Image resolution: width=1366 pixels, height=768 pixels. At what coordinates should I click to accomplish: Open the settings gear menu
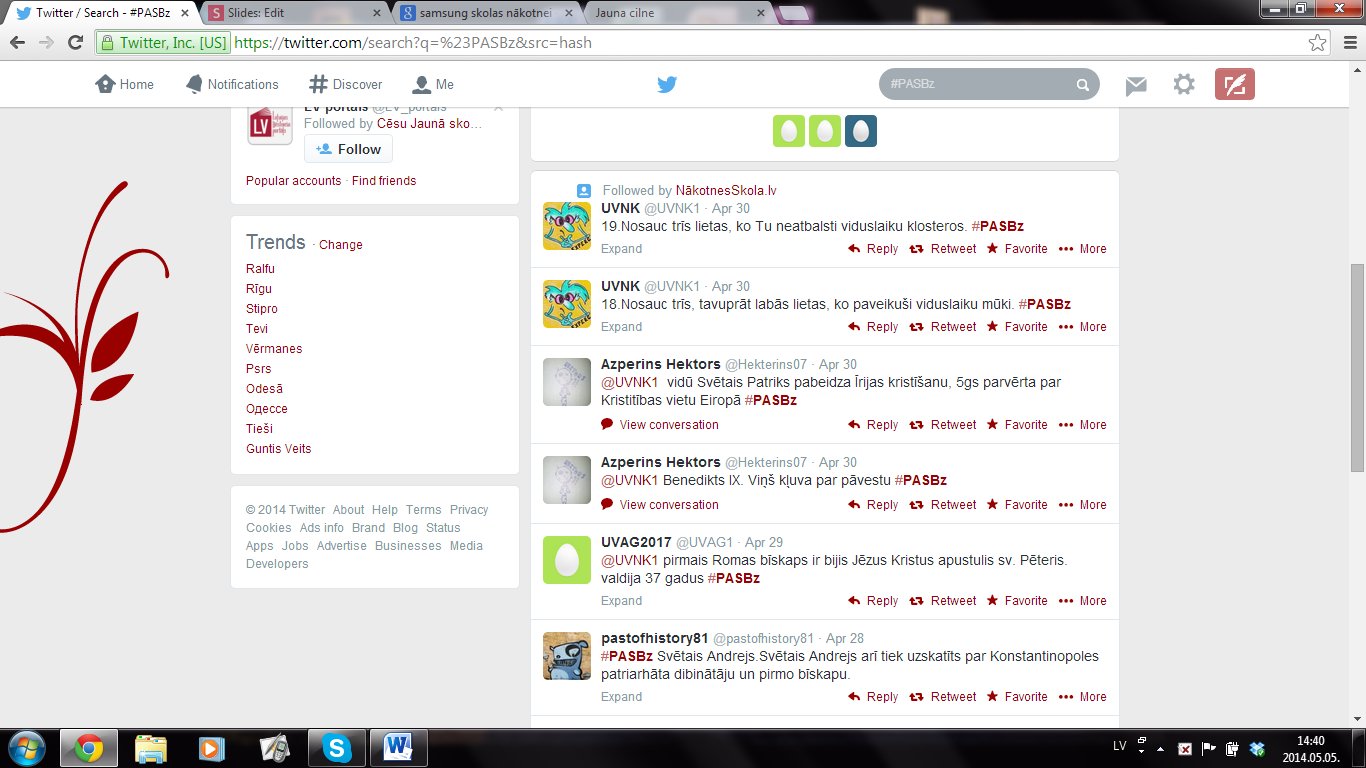tap(1184, 85)
